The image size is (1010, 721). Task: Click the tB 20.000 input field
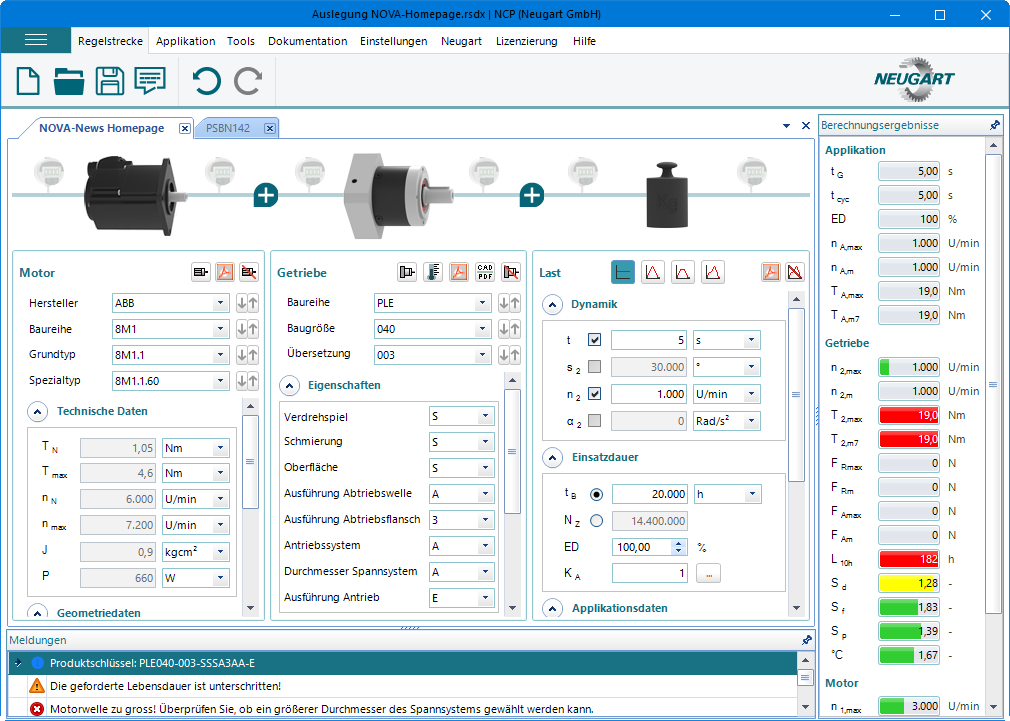point(650,494)
